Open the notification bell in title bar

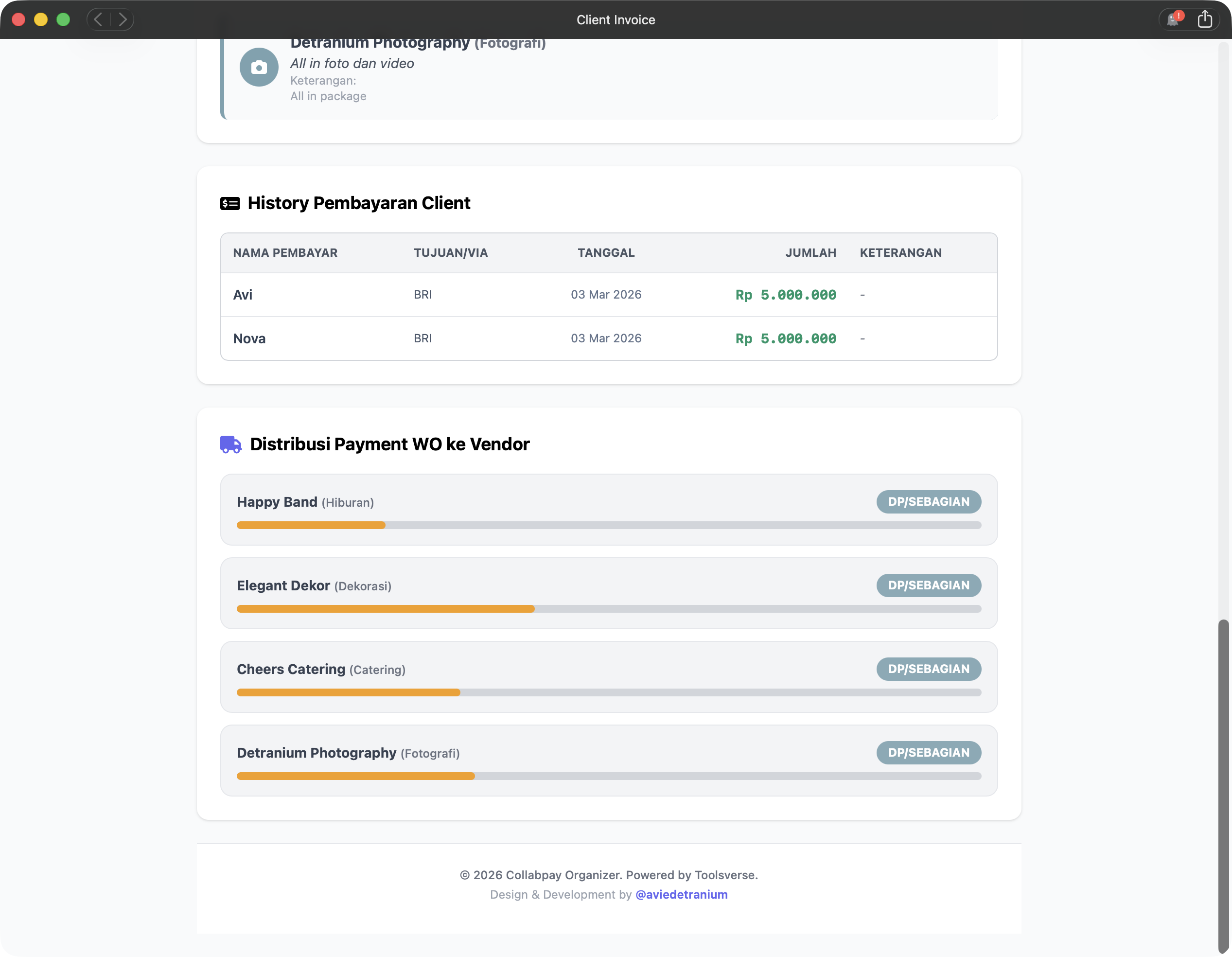click(x=1173, y=20)
